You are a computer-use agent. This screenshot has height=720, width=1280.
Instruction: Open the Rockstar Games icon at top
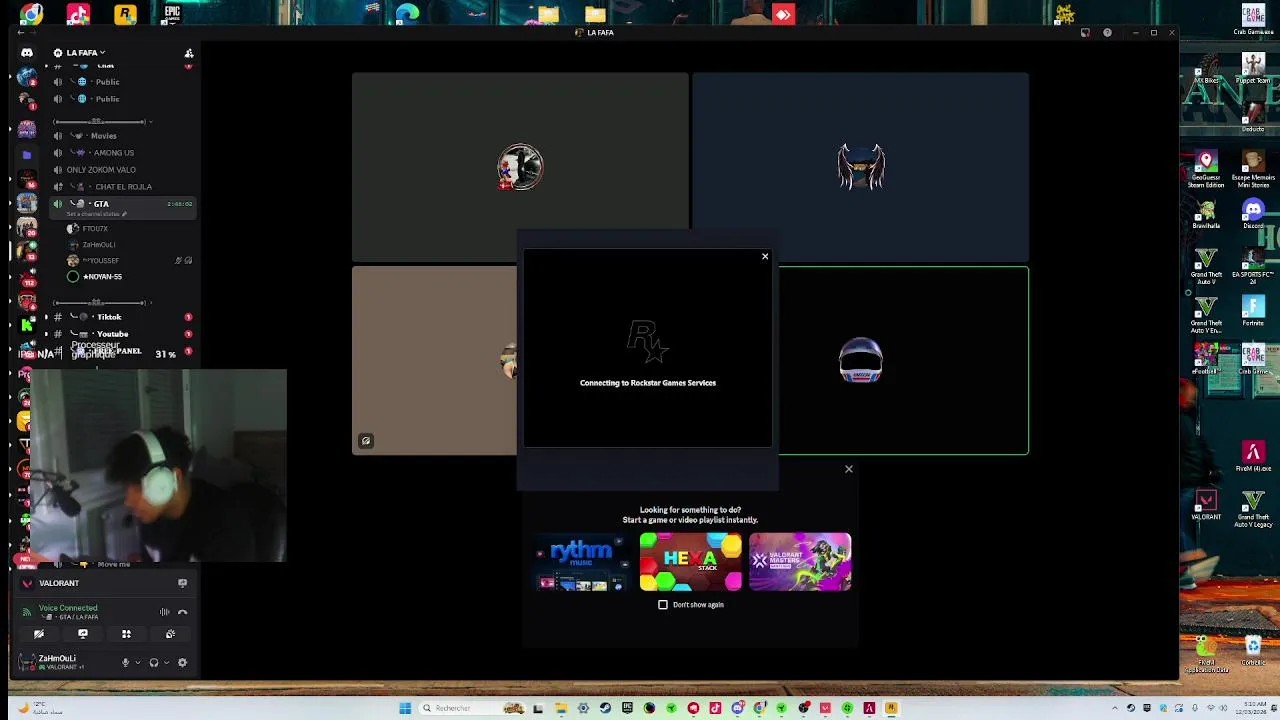pyautogui.click(x=125, y=14)
